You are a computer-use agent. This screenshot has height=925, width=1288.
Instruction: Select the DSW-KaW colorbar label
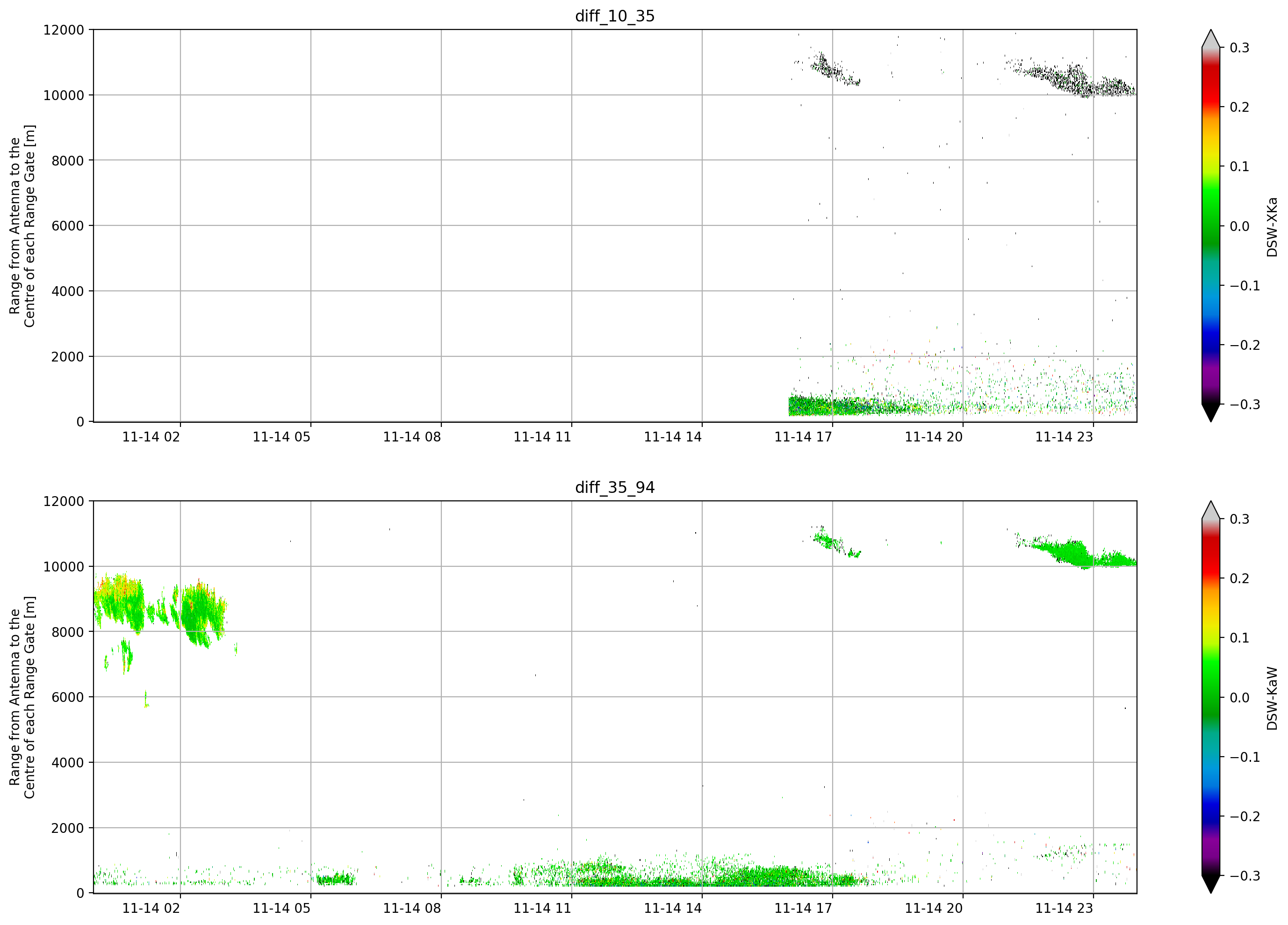(1272, 698)
